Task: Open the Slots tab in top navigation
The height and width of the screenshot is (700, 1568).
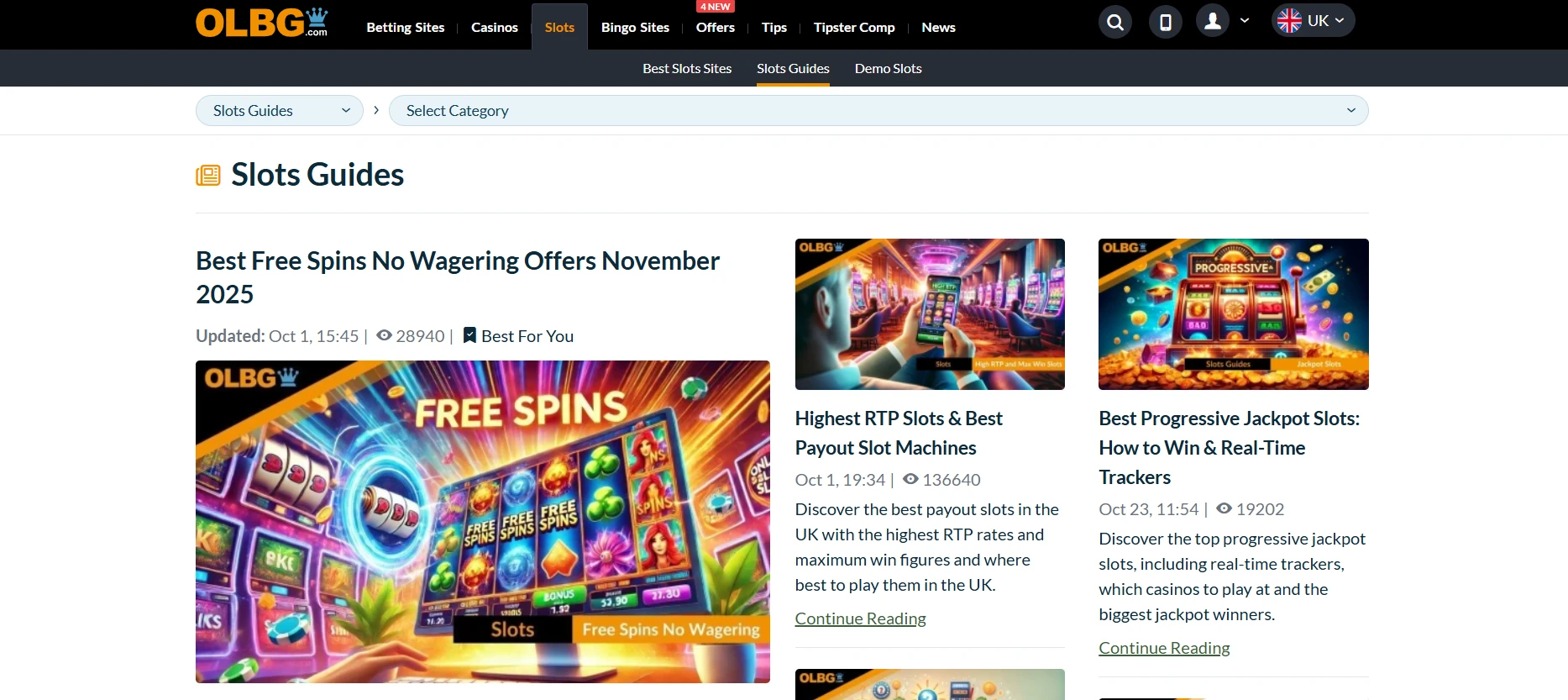Action: pyautogui.click(x=559, y=27)
